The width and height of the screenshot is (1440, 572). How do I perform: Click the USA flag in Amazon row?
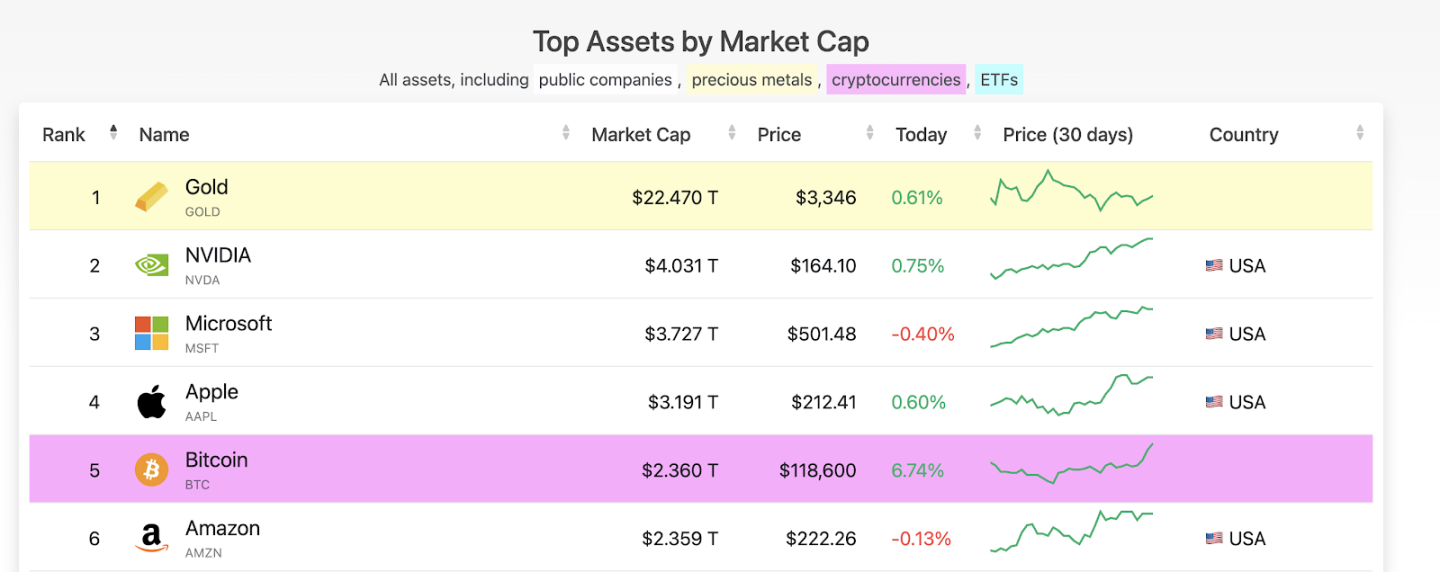click(1214, 539)
